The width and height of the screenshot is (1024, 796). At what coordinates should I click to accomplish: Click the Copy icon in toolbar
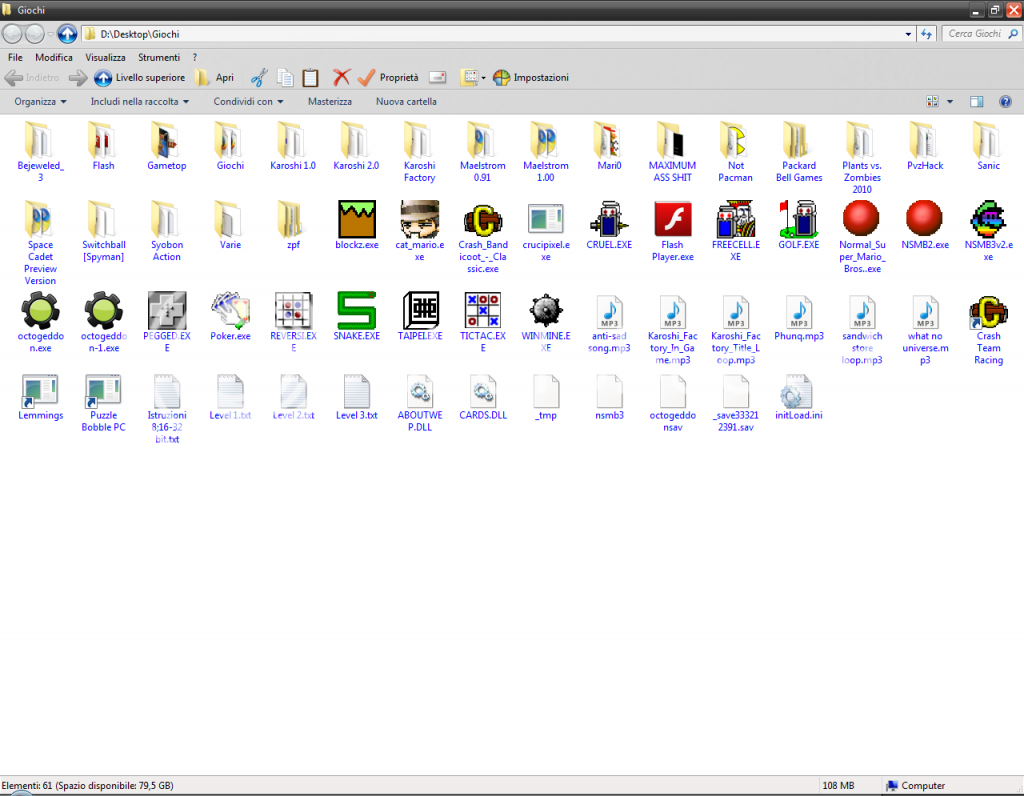(285, 77)
